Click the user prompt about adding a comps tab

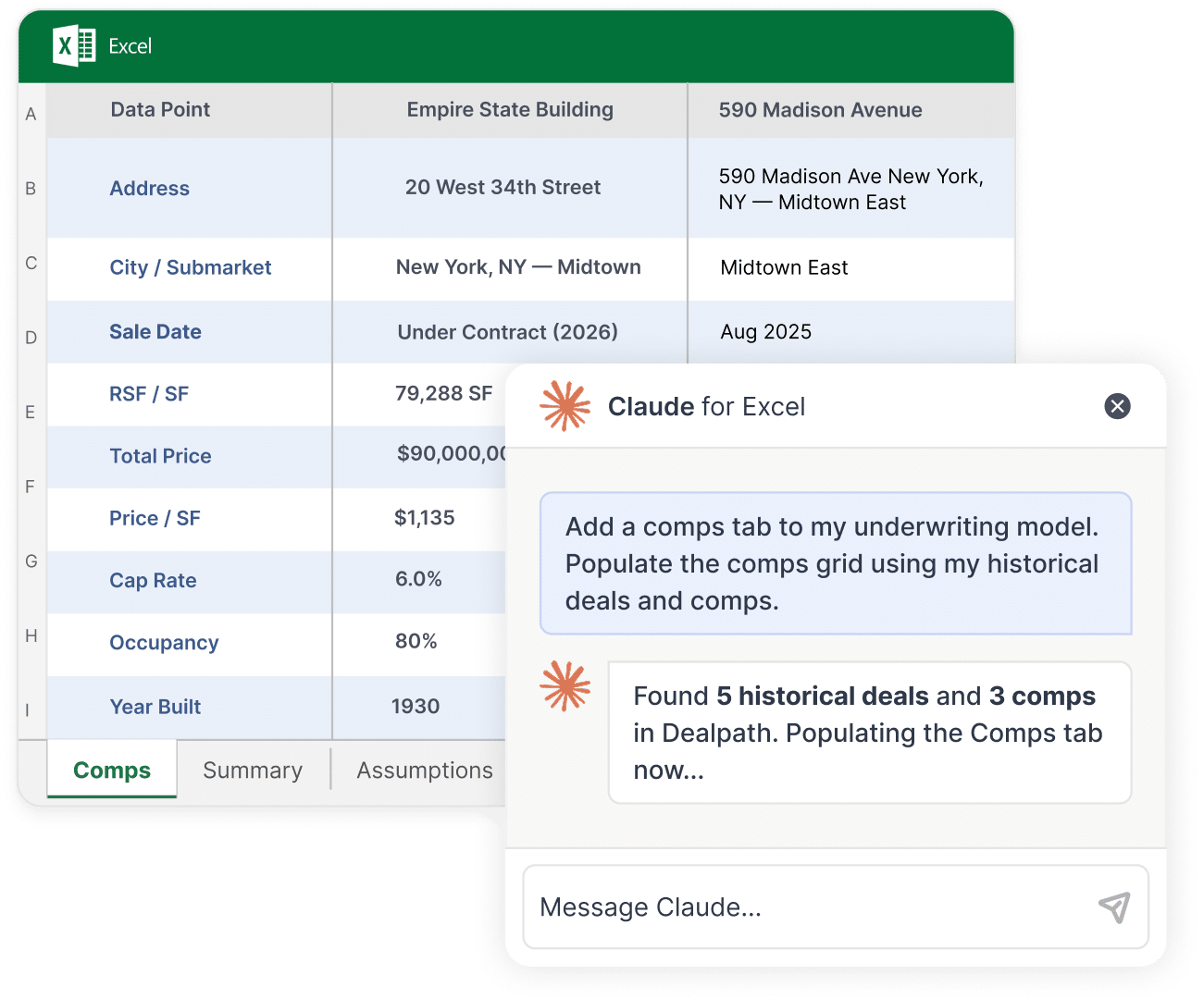pyautogui.click(x=836, y=563)
